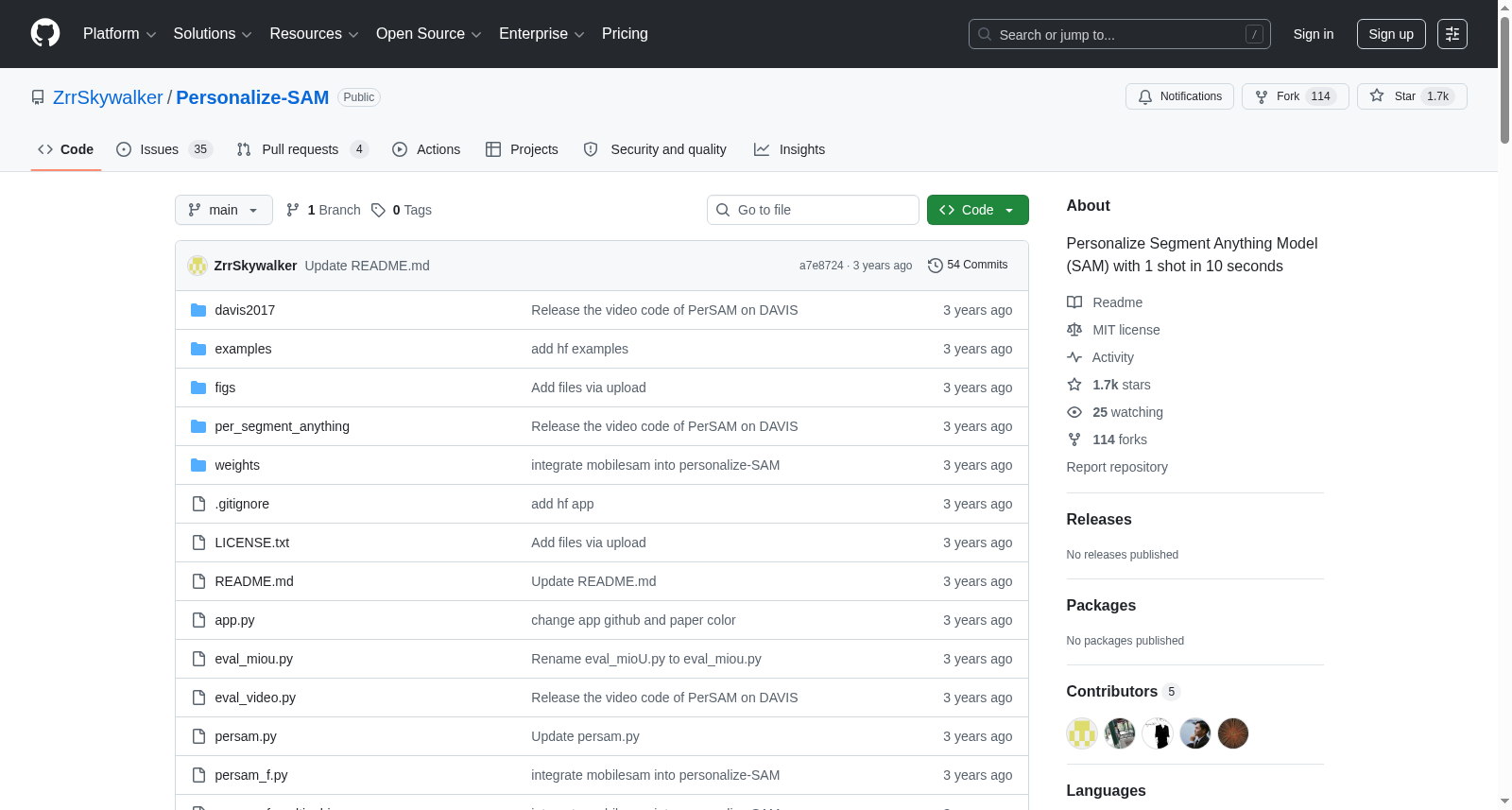Open the Projects tab

click(x=522, y=149)
